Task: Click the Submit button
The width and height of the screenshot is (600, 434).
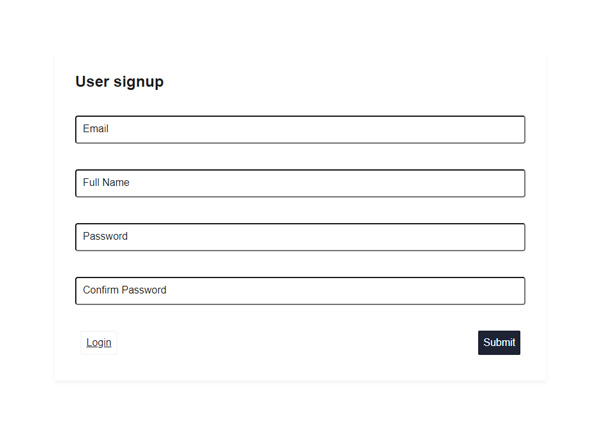Action: click(499, 343)
